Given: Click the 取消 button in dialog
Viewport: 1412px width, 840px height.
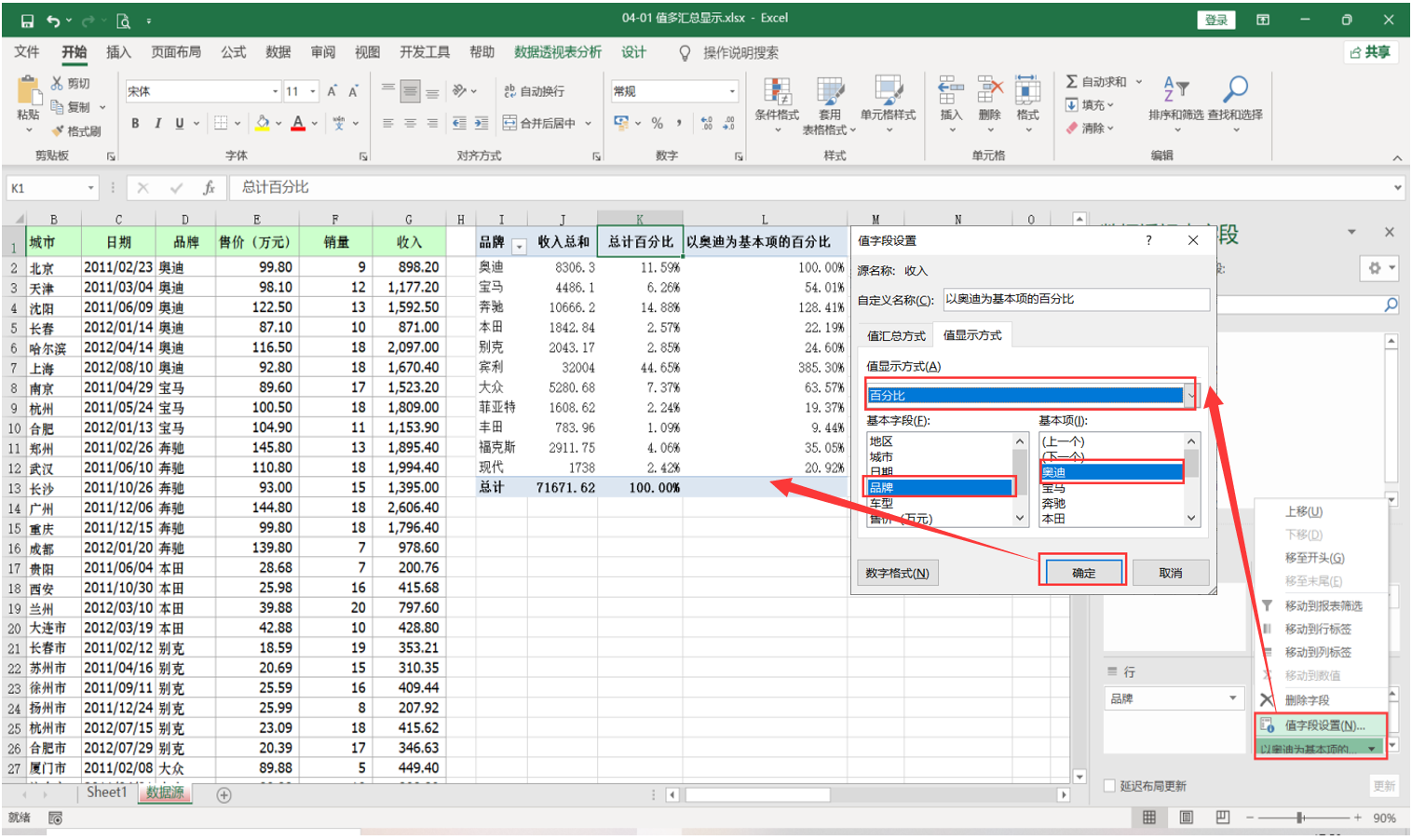Looking at the screenshot, I should click(x=1171, y=573).
